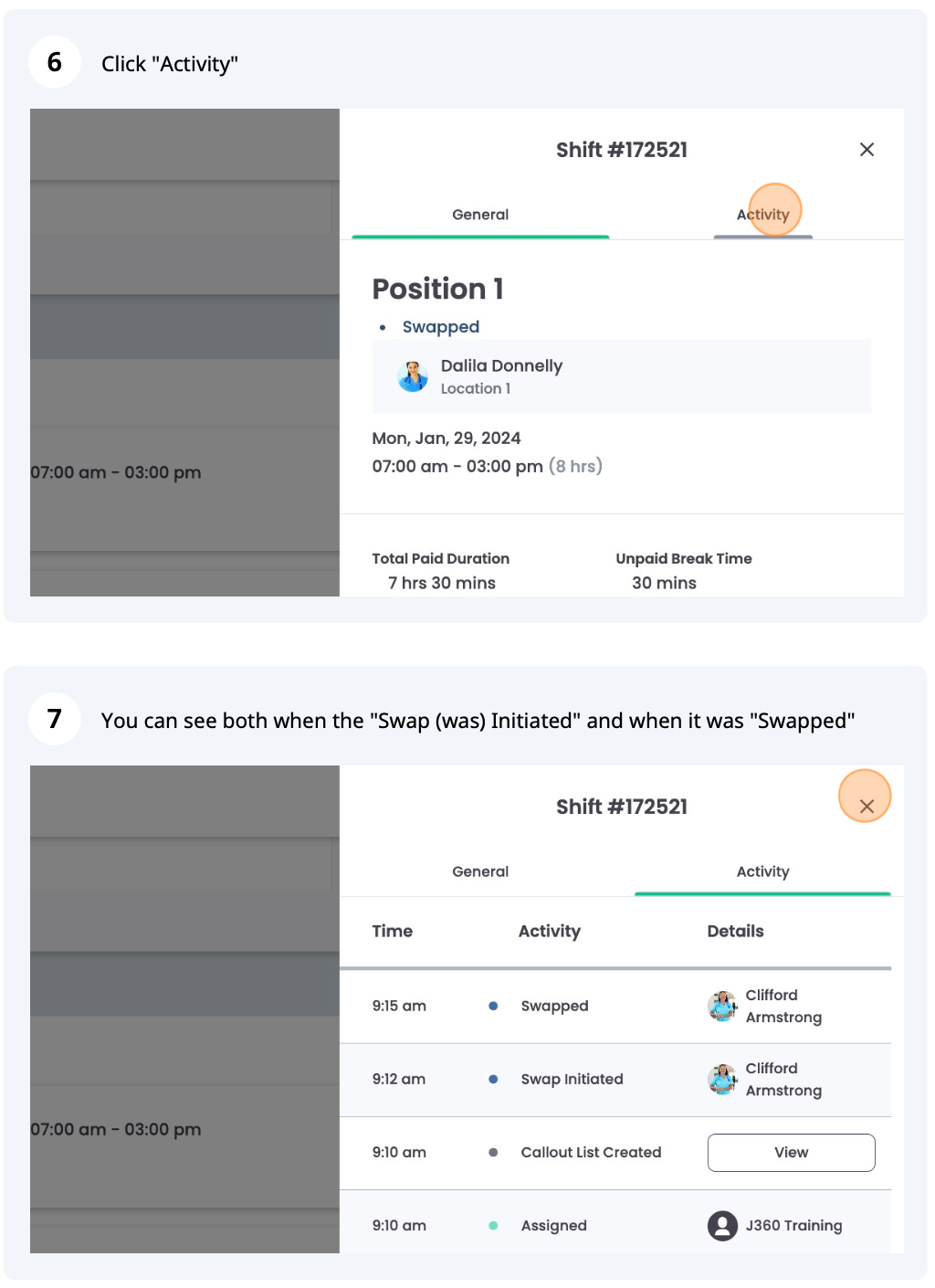Screen dimensions: 935x1288
Task: Select the General tab in step 6
Action: 480,215
